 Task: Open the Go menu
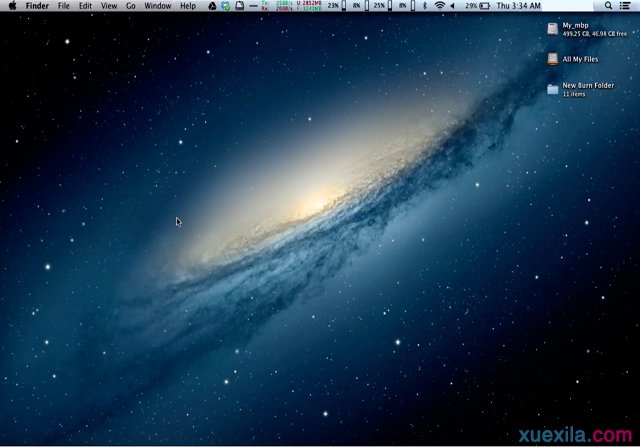point(131,6)
